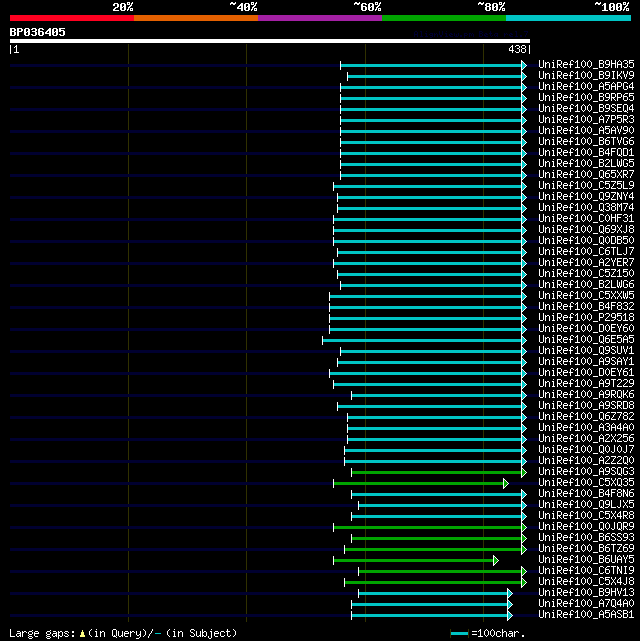Click the cyan alignment bar for UniRef100_Q6E5A5
640x641 pixels.
point(424,341)
